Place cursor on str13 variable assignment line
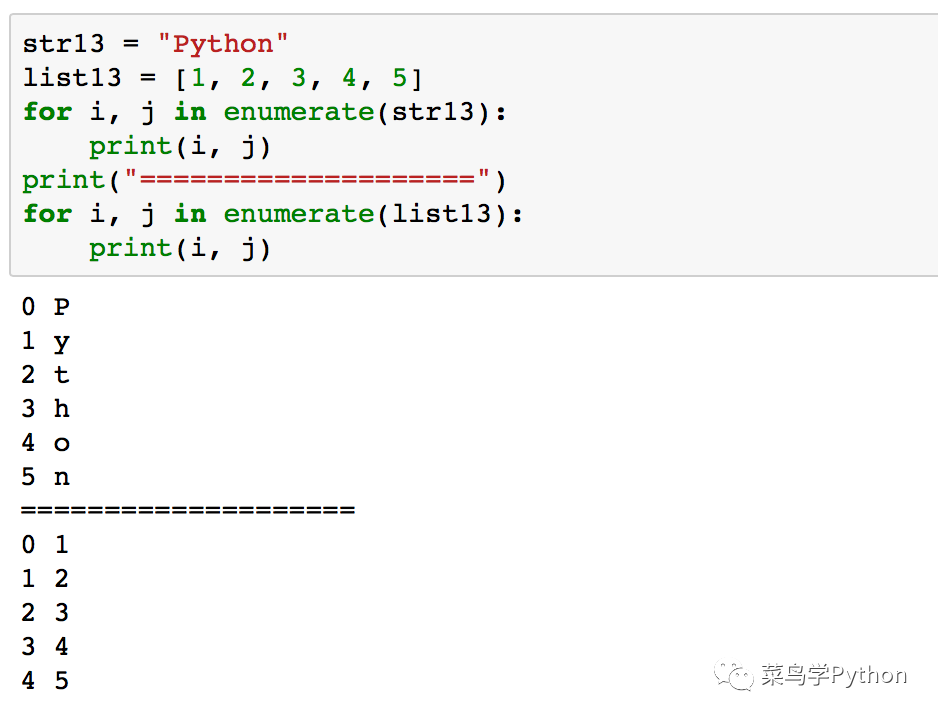This screenshot has height=718, width=938. [x=155, y=44]
